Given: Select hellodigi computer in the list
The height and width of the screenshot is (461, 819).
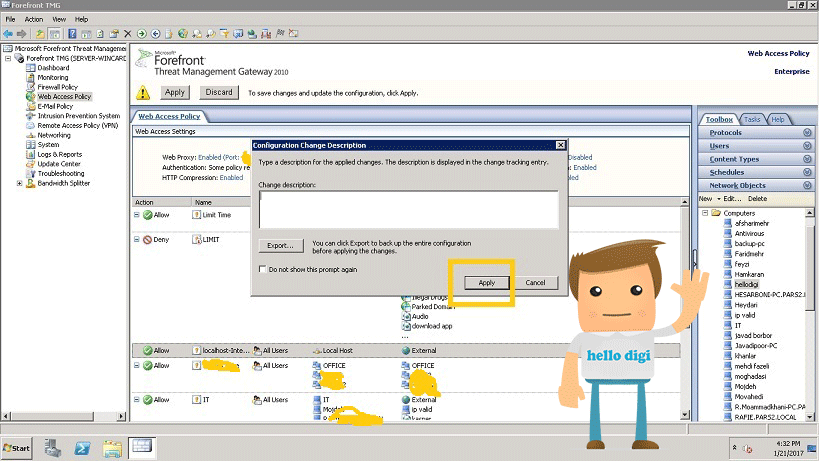Looking at the screenshot, I should (746, 285).
